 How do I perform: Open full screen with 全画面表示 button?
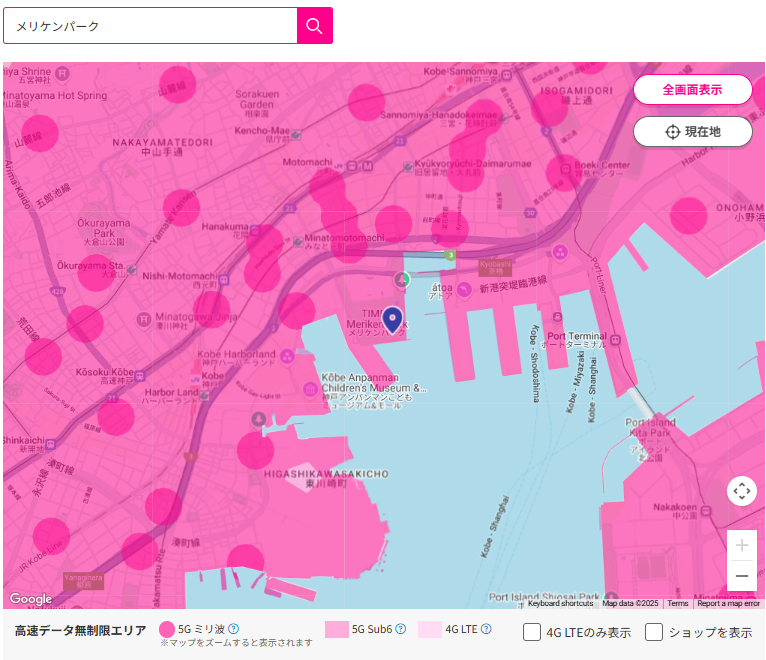click(692, 89)
